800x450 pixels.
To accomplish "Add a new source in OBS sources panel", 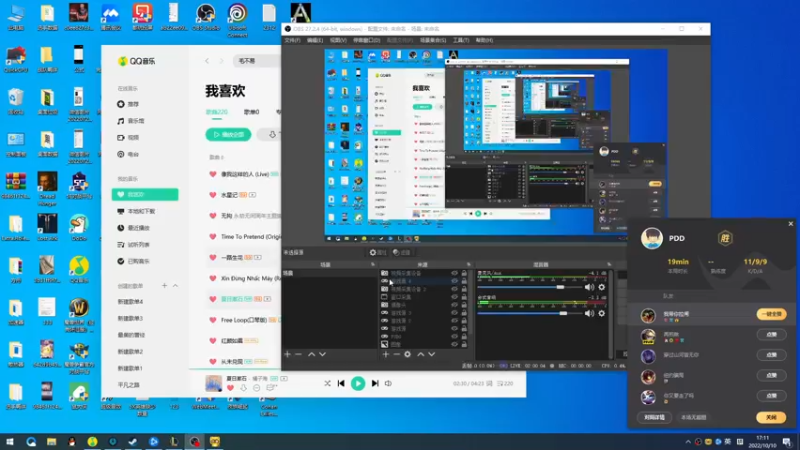I will [x=386, y=354].
